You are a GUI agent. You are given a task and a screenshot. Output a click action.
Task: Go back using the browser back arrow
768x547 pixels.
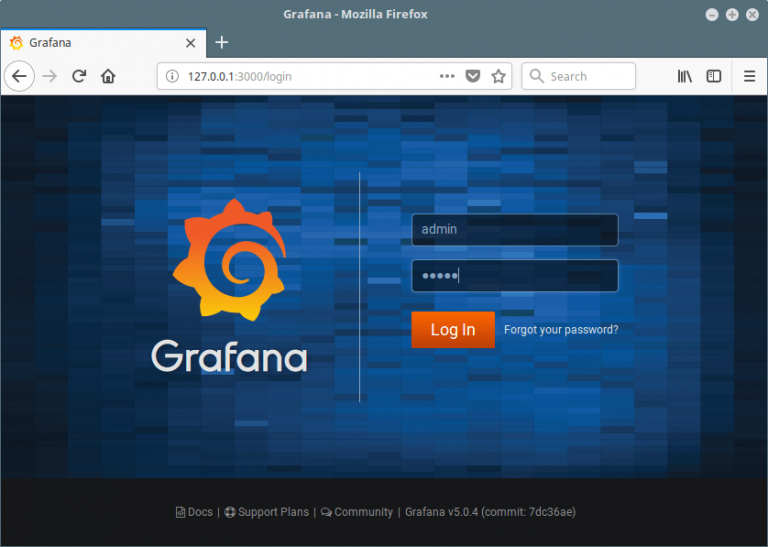tap(19, 76)
